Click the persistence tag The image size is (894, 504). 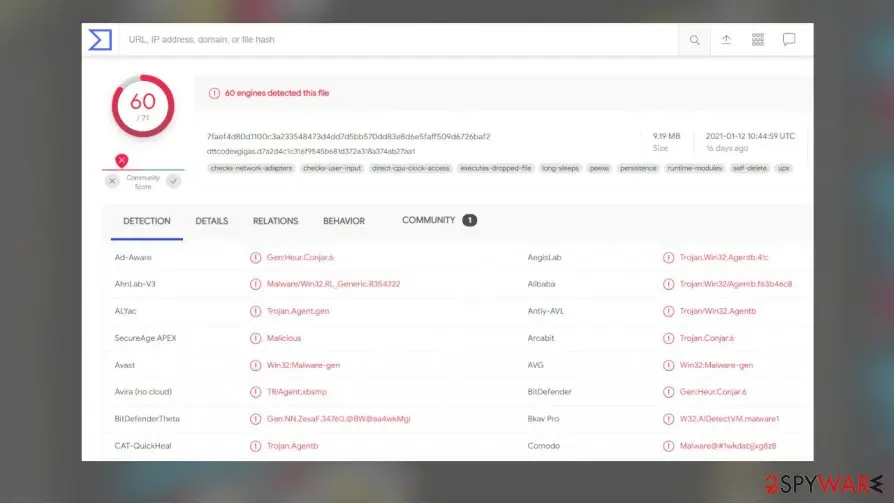click(638, 168)
